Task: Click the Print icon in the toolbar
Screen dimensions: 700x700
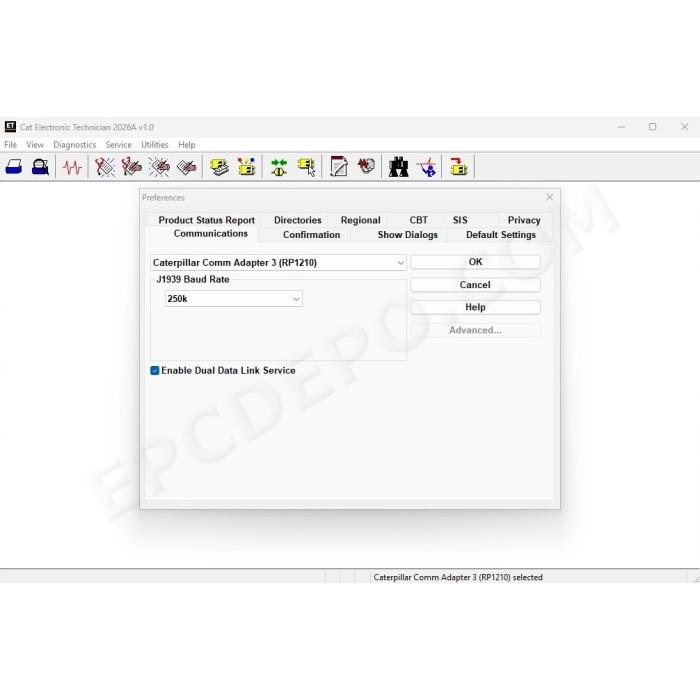Action: [x=14, y=167]
